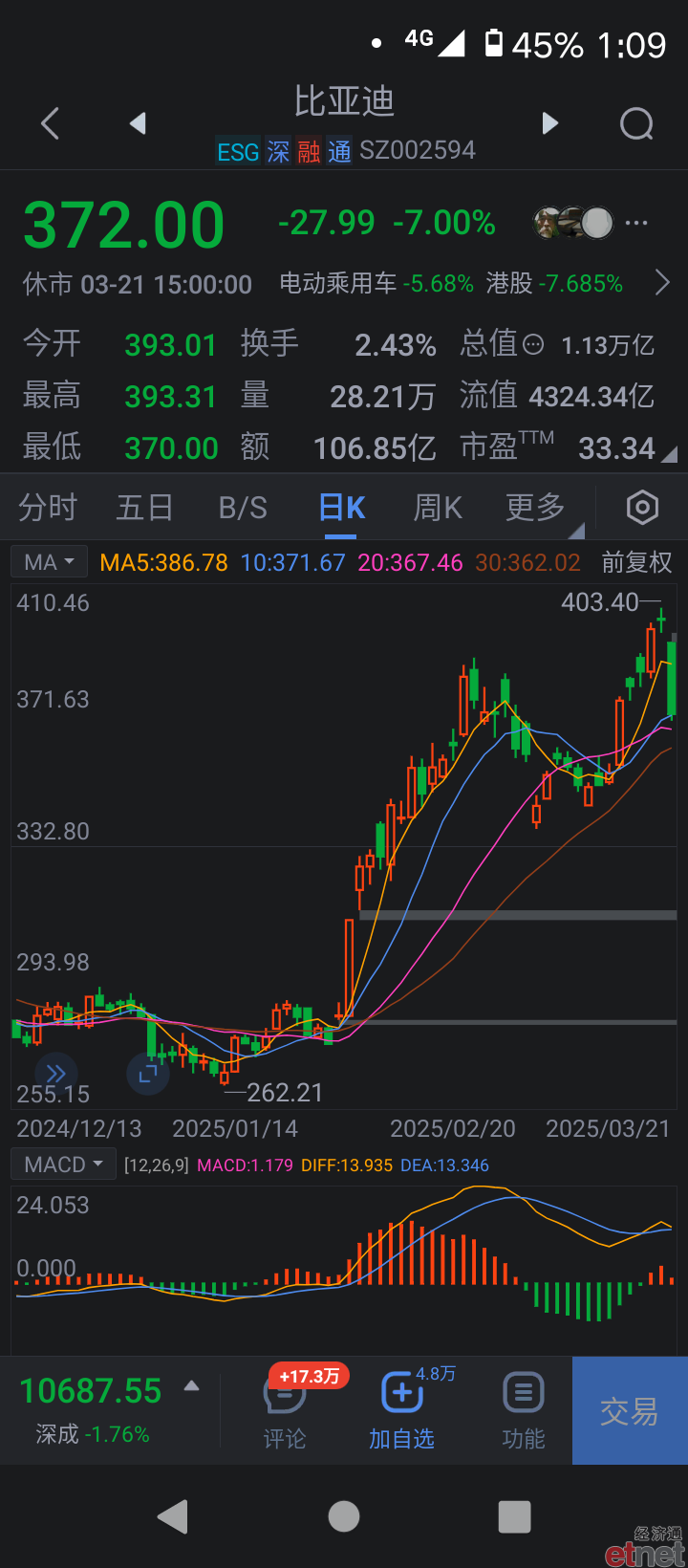Open chart settings hexagon icon
This screenshot has width=688, height=1568.
tap(642, 508)
